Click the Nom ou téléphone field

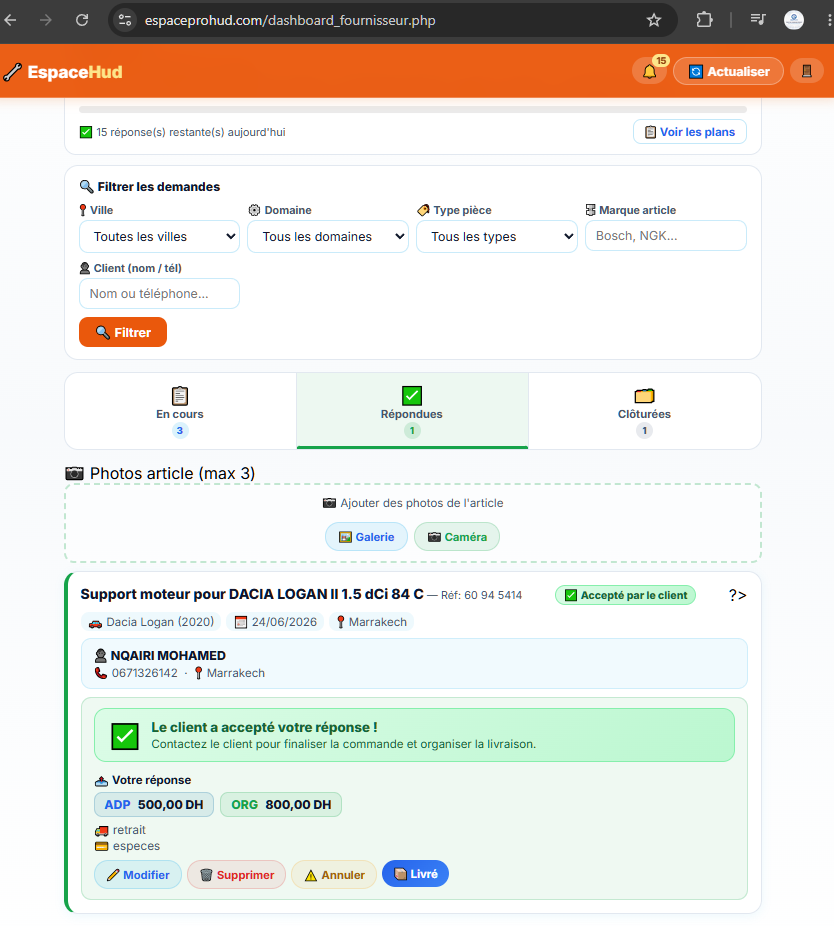click(159, 294)
